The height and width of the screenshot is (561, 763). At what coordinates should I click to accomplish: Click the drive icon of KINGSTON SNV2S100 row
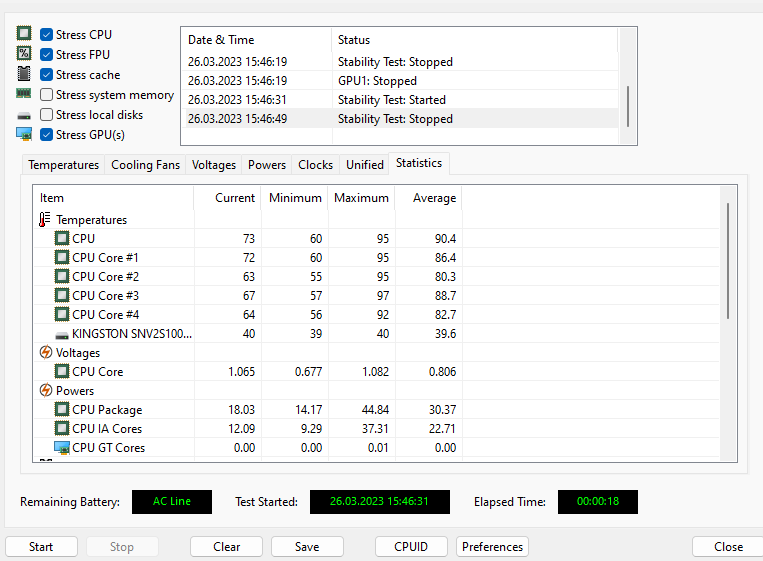[x=62, y=335]
